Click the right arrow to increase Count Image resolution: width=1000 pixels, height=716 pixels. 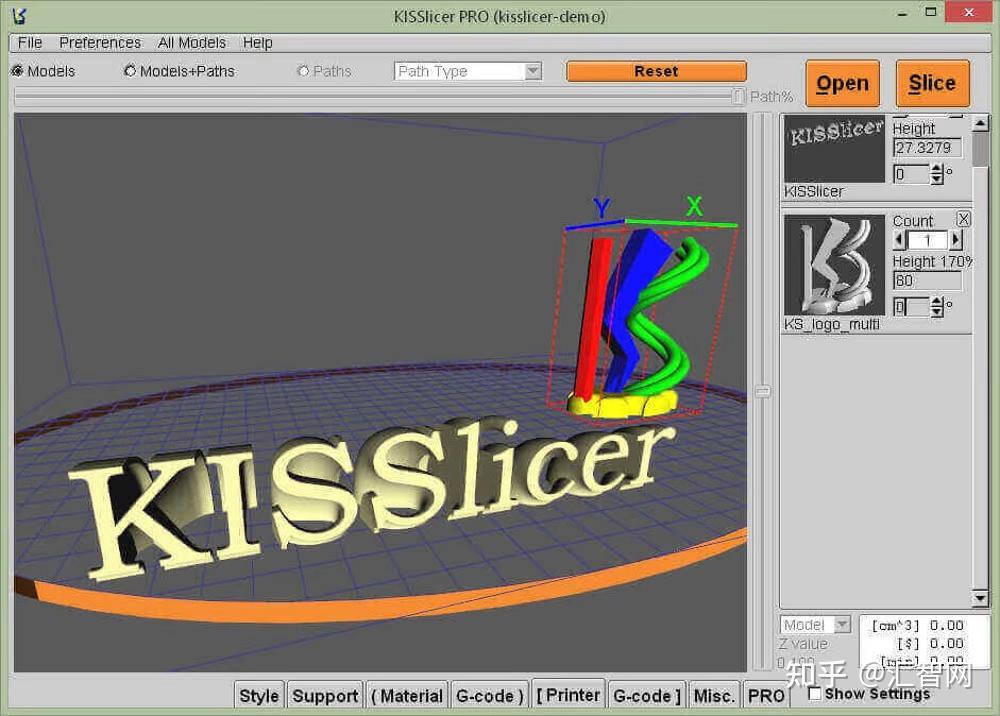pyautogui.click(x=956, y=238)
